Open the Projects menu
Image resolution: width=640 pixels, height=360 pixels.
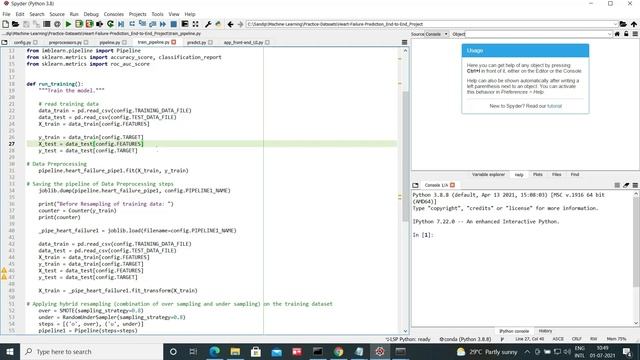coord(138,14)
